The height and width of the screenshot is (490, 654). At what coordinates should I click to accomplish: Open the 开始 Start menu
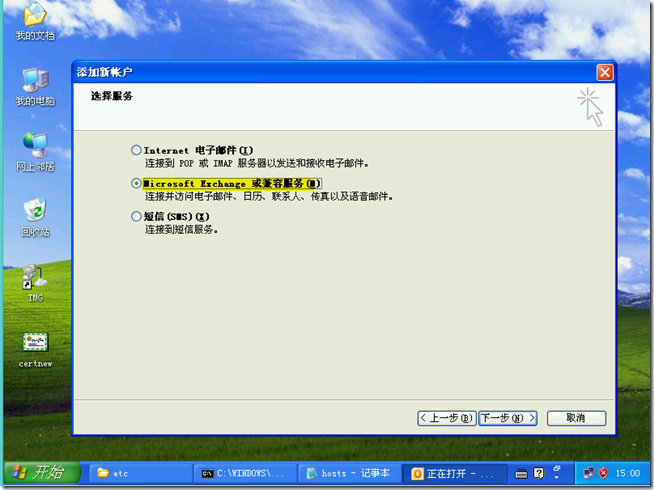point(41,472)
